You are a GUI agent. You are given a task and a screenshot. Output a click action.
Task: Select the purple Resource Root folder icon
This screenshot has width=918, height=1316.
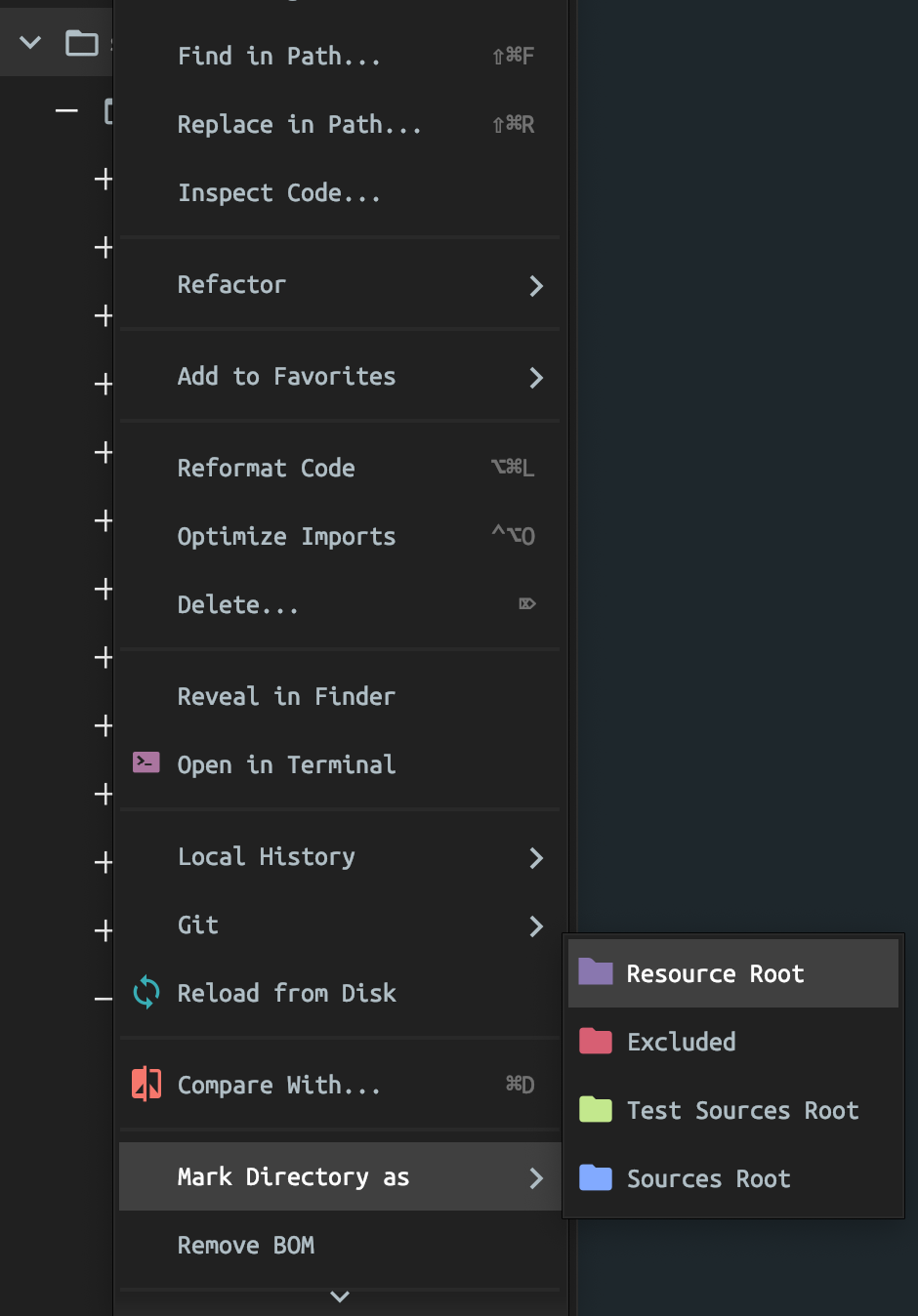(595, 972)
